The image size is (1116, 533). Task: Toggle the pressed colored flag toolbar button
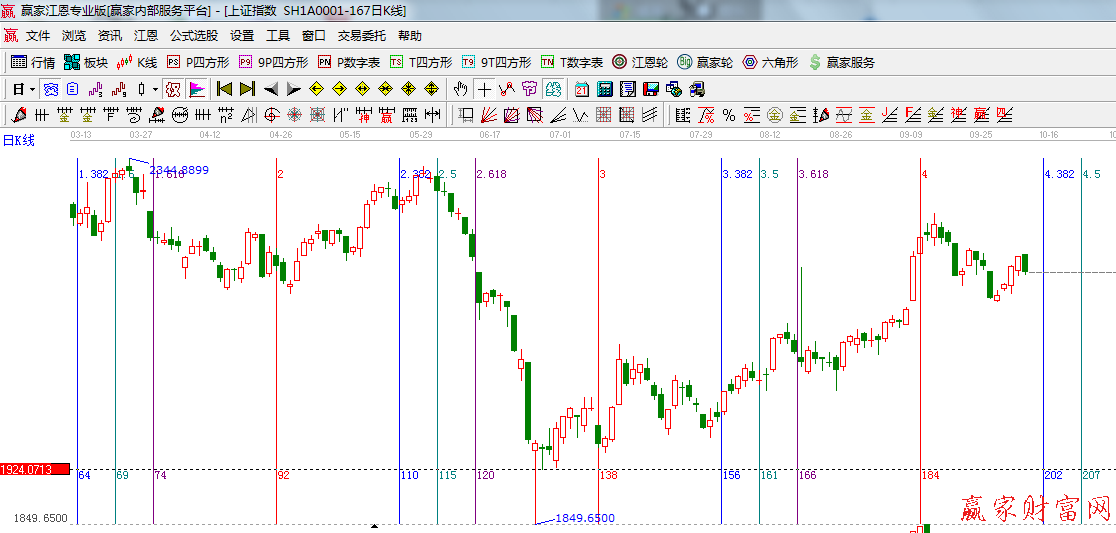(x=196, y=89)
